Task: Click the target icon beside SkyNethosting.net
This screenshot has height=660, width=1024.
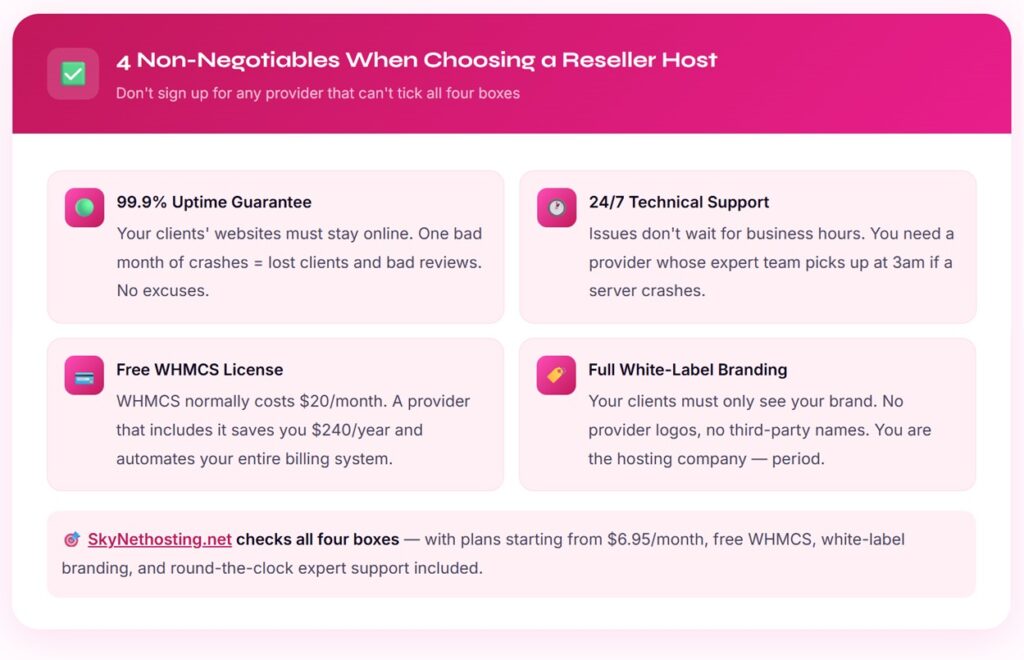Action: tap(71, 540)
